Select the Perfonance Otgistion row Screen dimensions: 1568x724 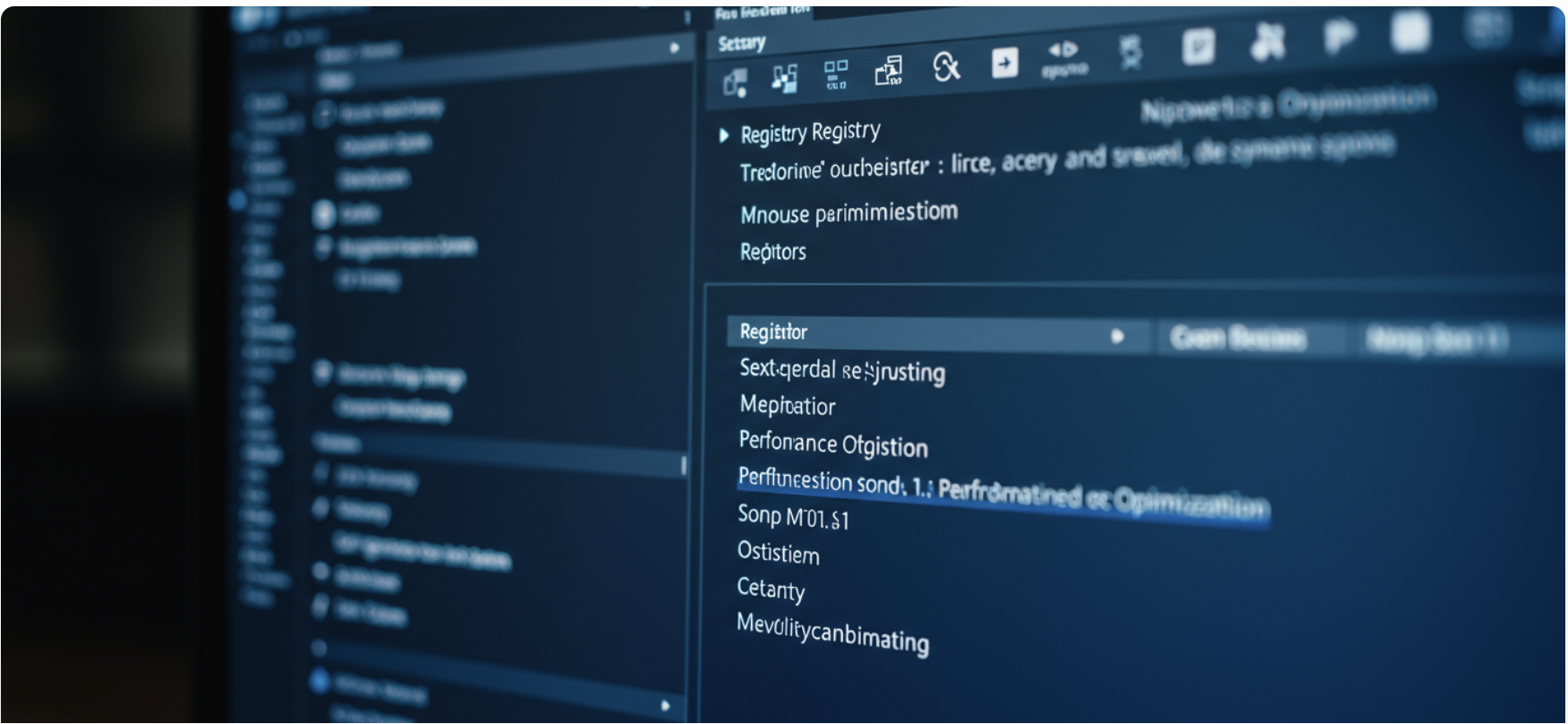(x=833, y=444)
